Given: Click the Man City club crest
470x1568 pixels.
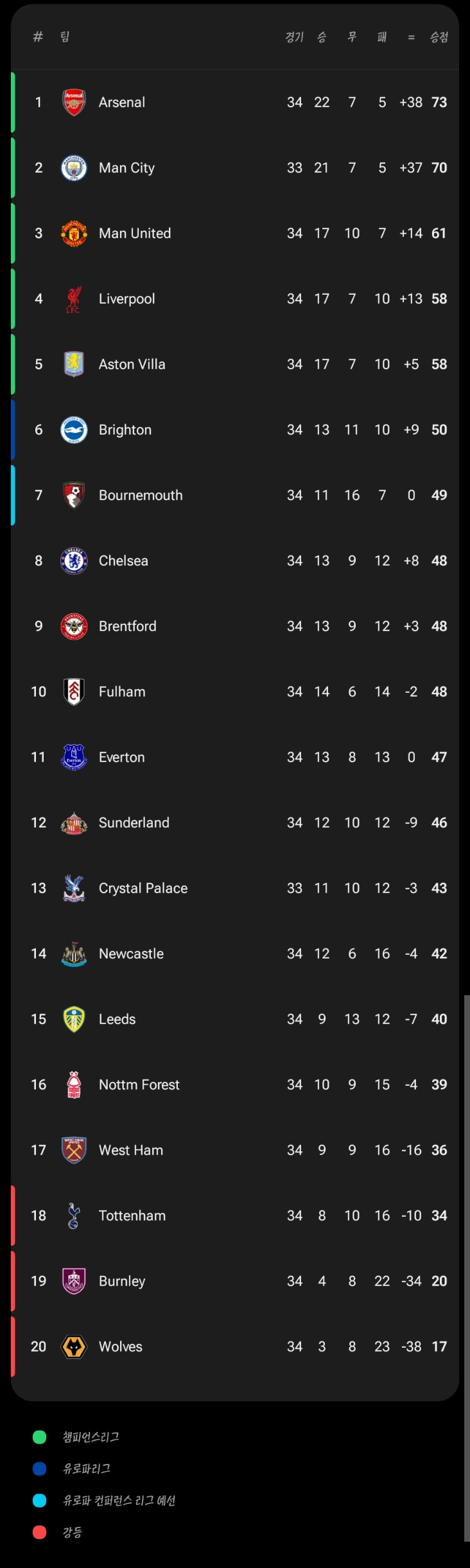Looking at the screenshot, I should click(x=74, y=168).
